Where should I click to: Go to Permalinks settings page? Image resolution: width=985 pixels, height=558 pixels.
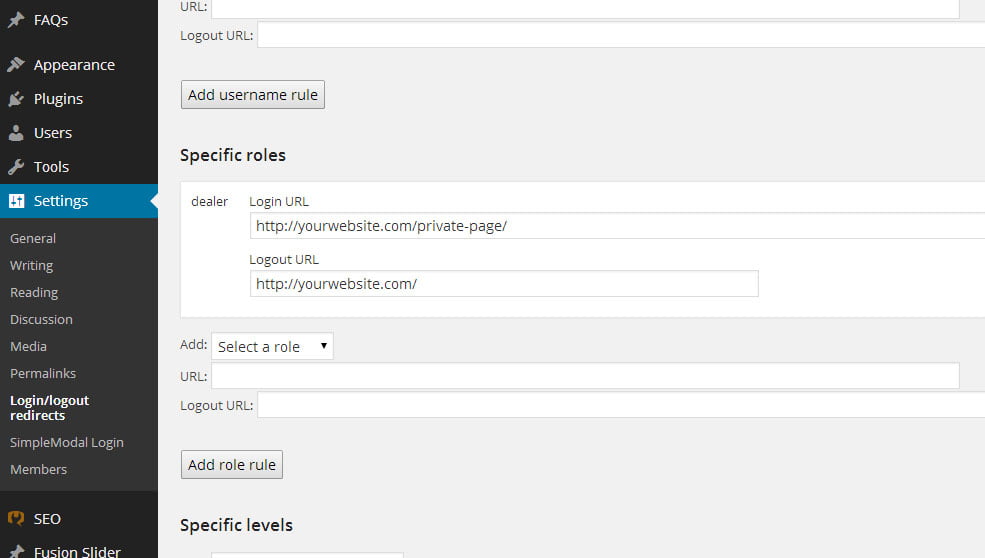pos(43,374)
